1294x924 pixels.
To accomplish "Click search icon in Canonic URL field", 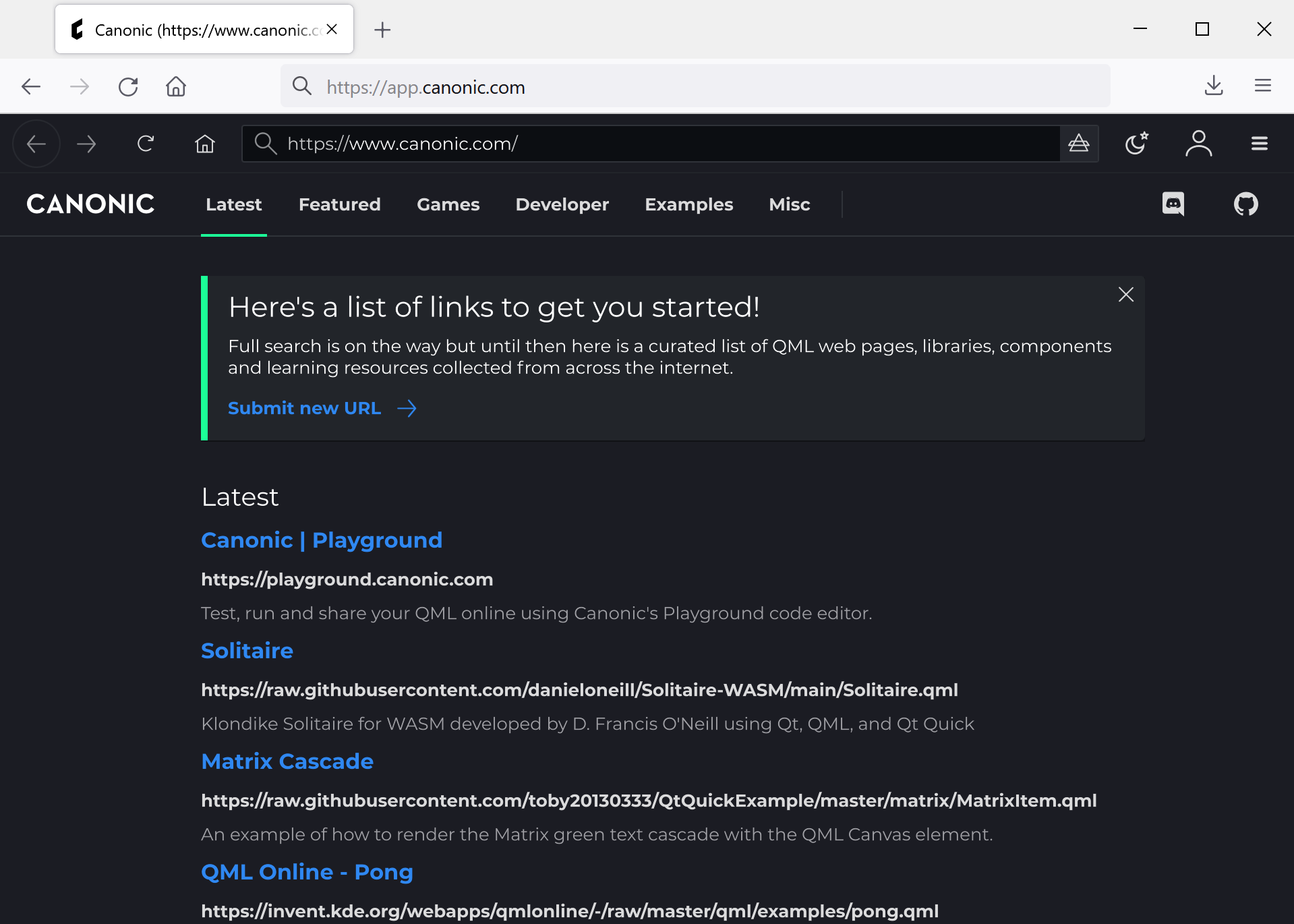I will tap(266, 144).
